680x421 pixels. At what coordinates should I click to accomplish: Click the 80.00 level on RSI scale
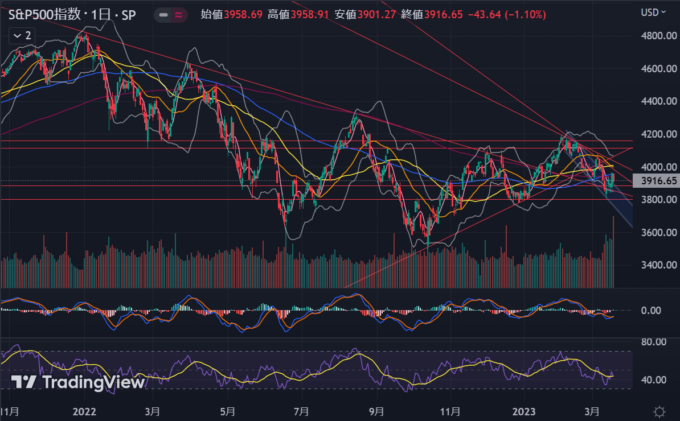point(652,342)
